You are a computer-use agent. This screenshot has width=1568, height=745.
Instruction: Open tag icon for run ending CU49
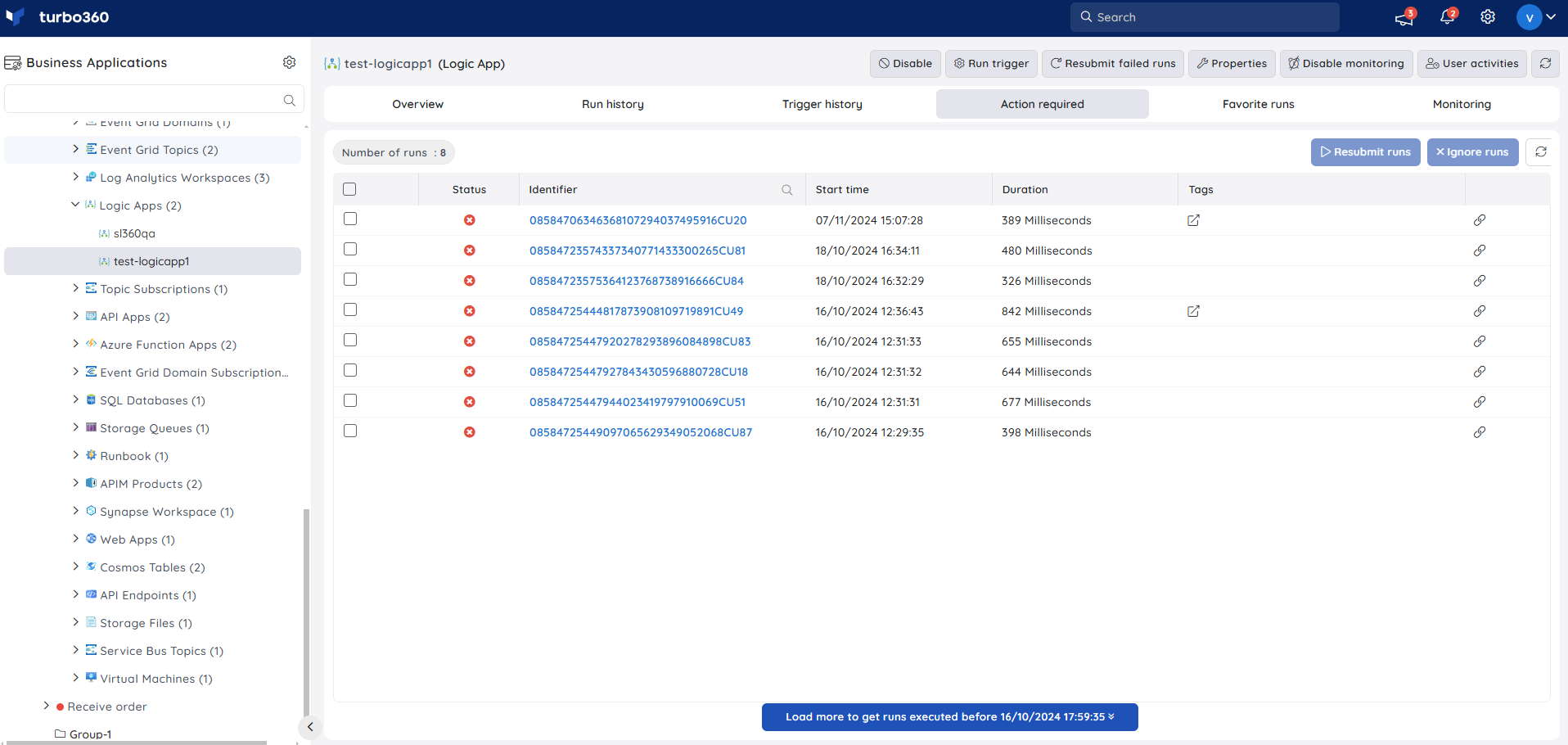point(1193,311)
